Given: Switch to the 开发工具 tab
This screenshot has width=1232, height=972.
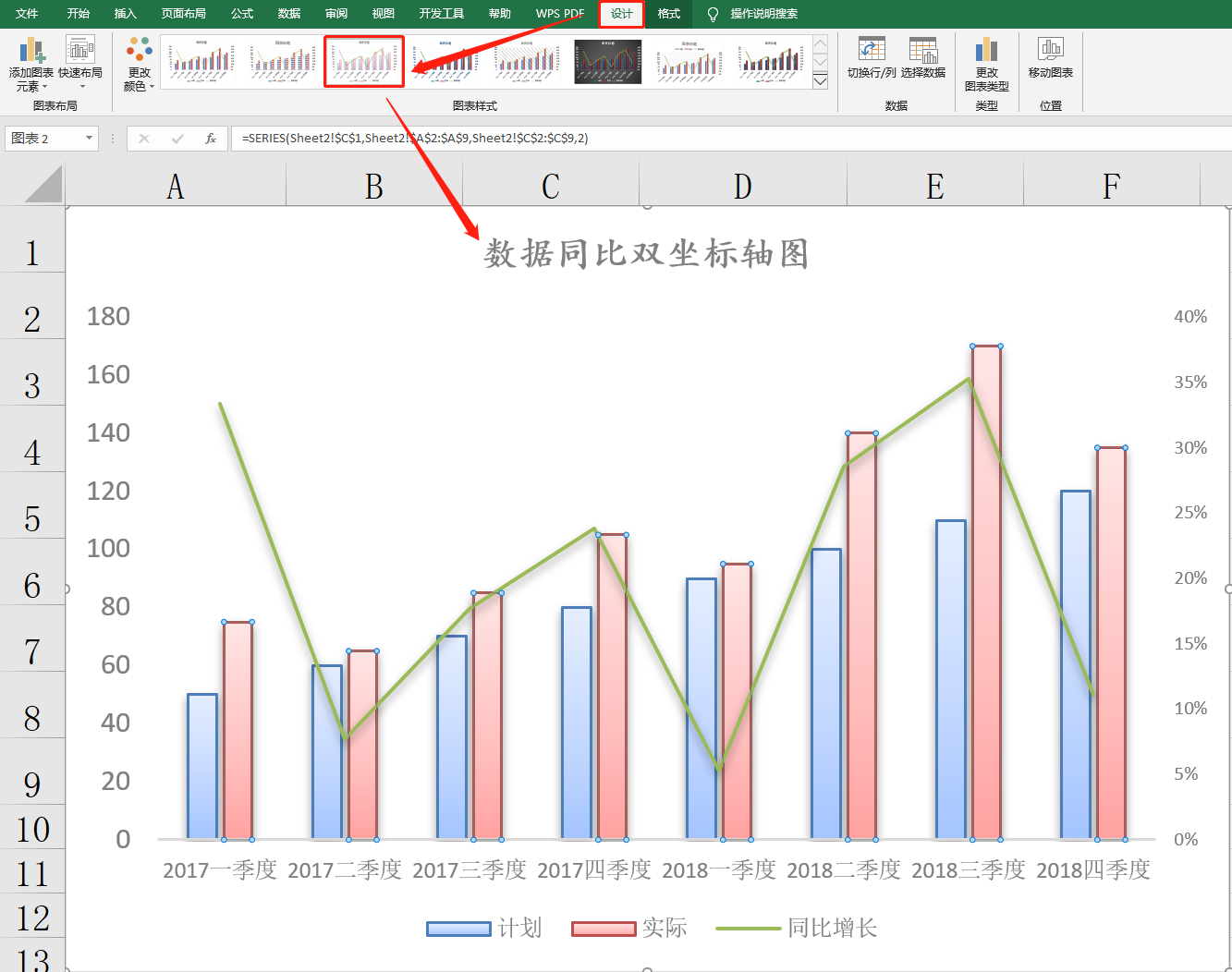Looking at the screenshot, I should pos(441,14).
